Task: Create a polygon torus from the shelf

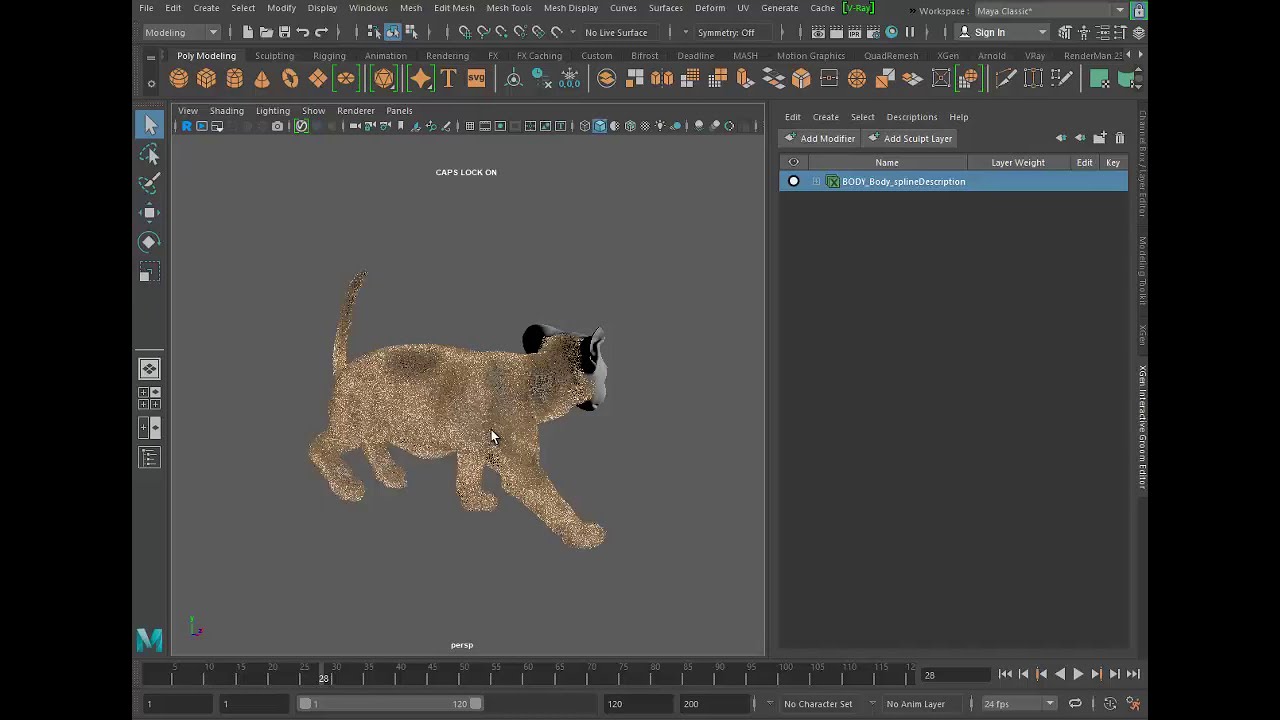Action: pyautogui.click(x=290, y=79)
